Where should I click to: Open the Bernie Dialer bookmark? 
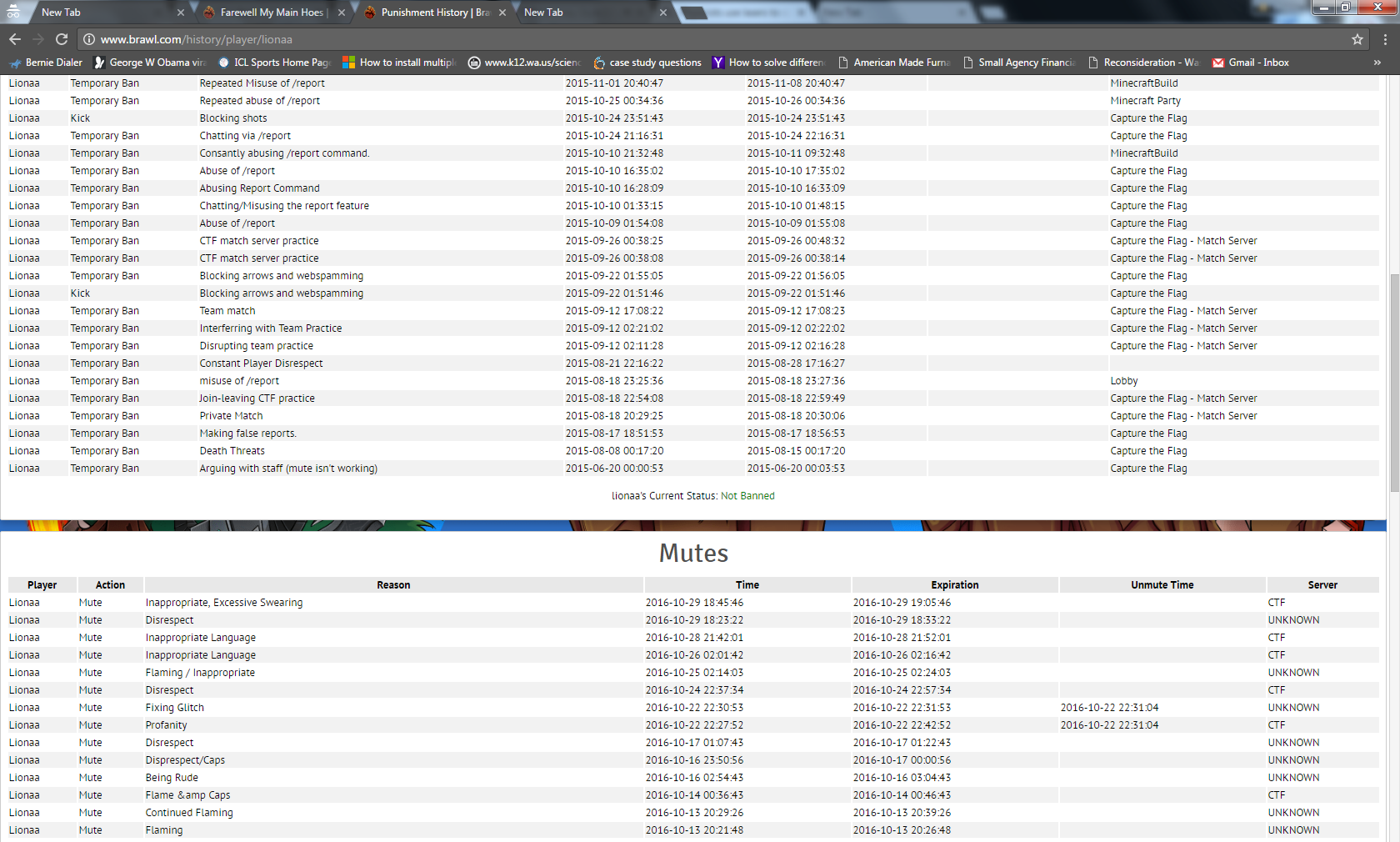coord(46,63)
